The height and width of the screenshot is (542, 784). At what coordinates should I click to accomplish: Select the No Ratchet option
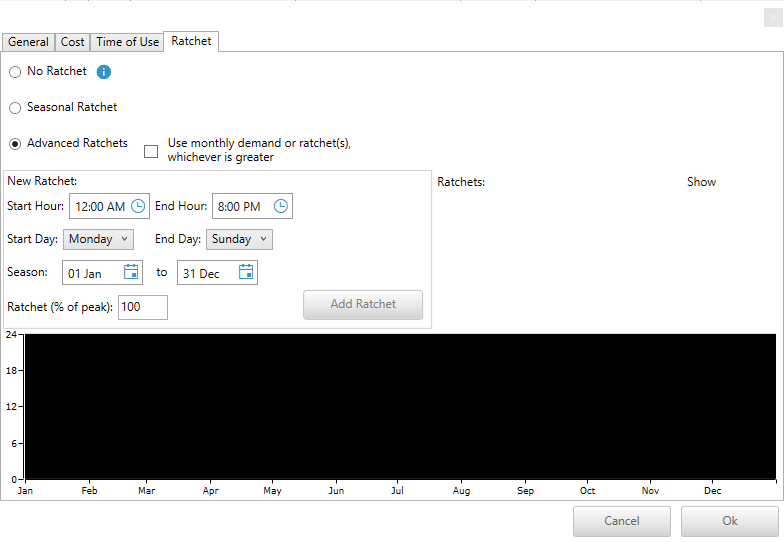coord(15,72)
